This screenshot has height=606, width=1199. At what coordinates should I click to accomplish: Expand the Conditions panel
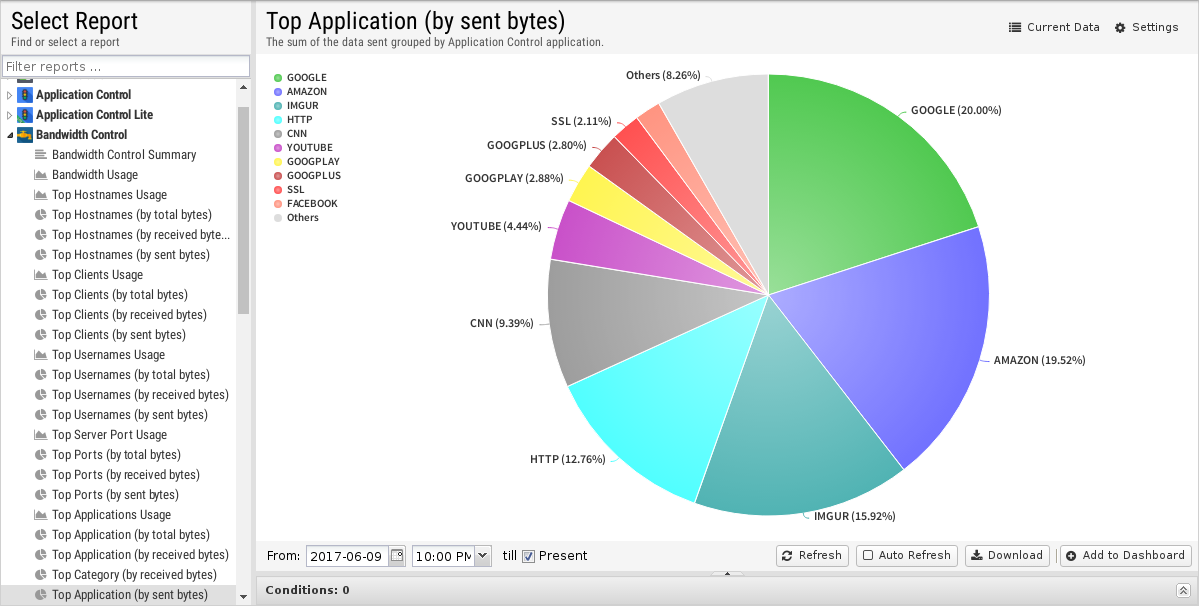1183,590
